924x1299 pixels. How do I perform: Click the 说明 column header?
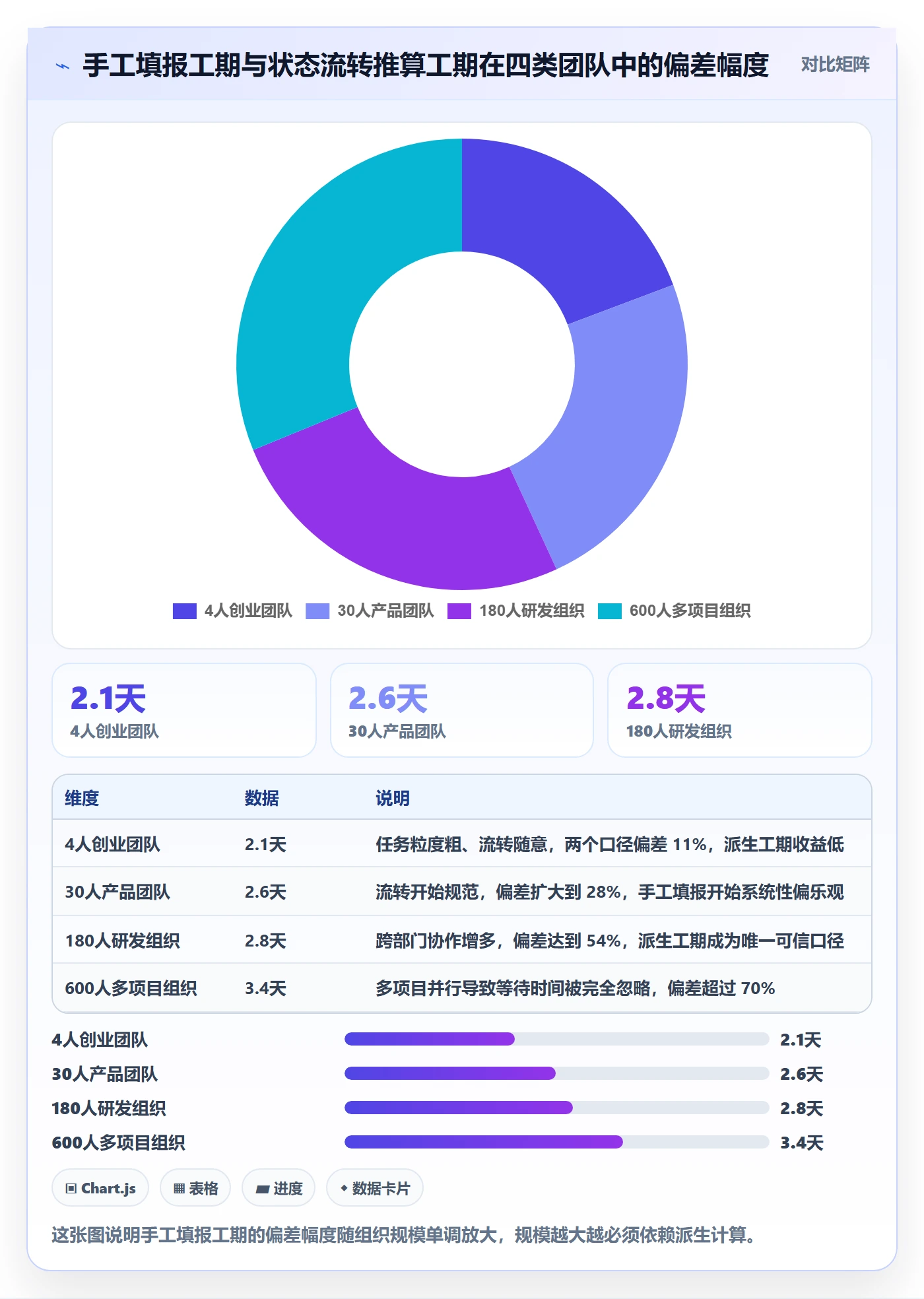[x=393, y=798]
